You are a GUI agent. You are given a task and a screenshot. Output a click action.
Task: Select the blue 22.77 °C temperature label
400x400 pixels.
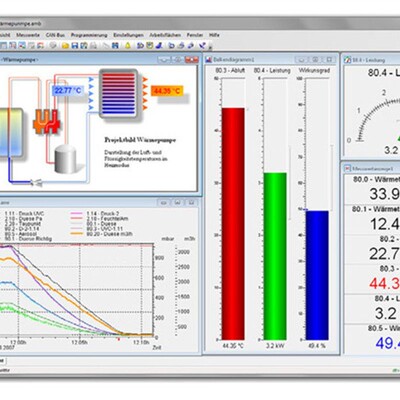point(68,90)
